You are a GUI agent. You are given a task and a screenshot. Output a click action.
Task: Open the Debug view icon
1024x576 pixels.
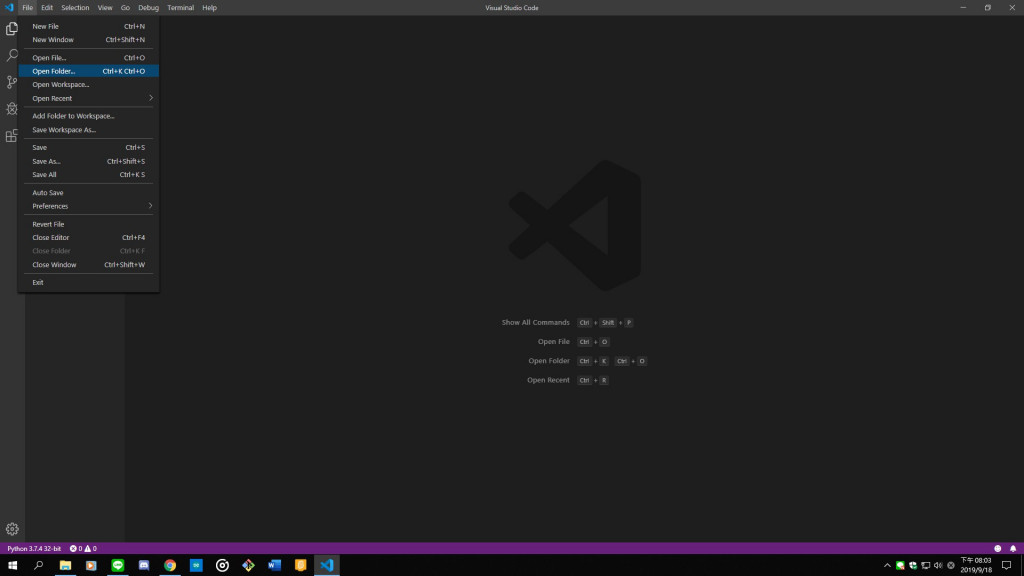[x=12, y=109]
